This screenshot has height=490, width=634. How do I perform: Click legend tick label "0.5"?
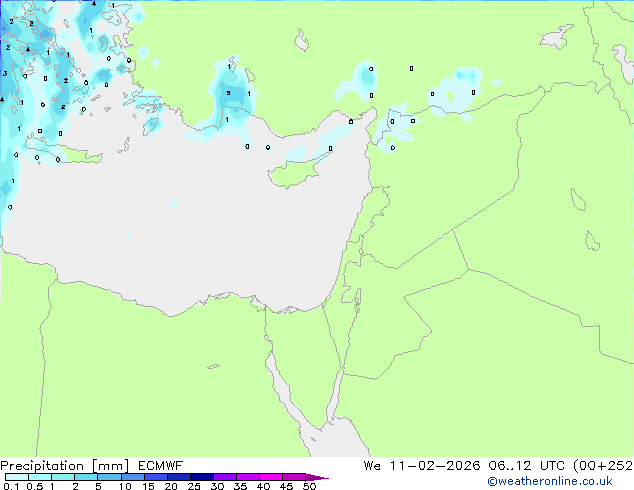coord(34,486)
